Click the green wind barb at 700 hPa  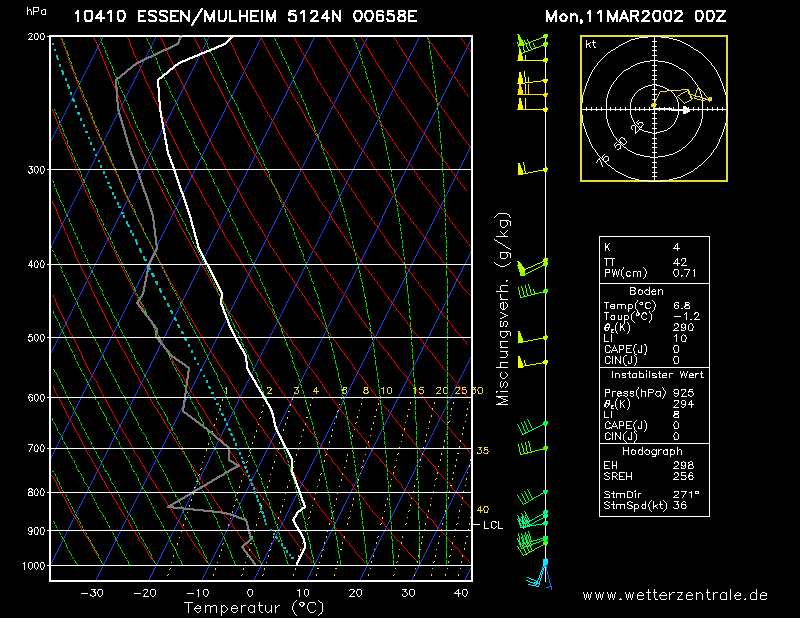point(532,449)
